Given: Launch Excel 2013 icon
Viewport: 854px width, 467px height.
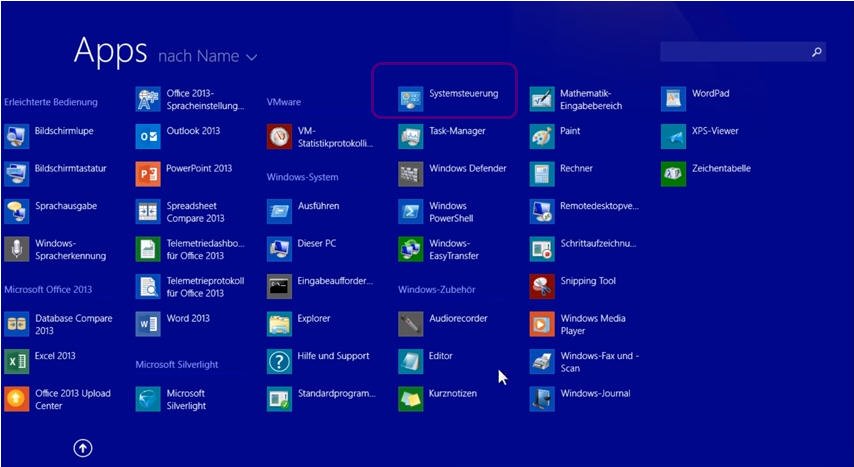Looking at the screenshot, I should [x=16, y=362].
